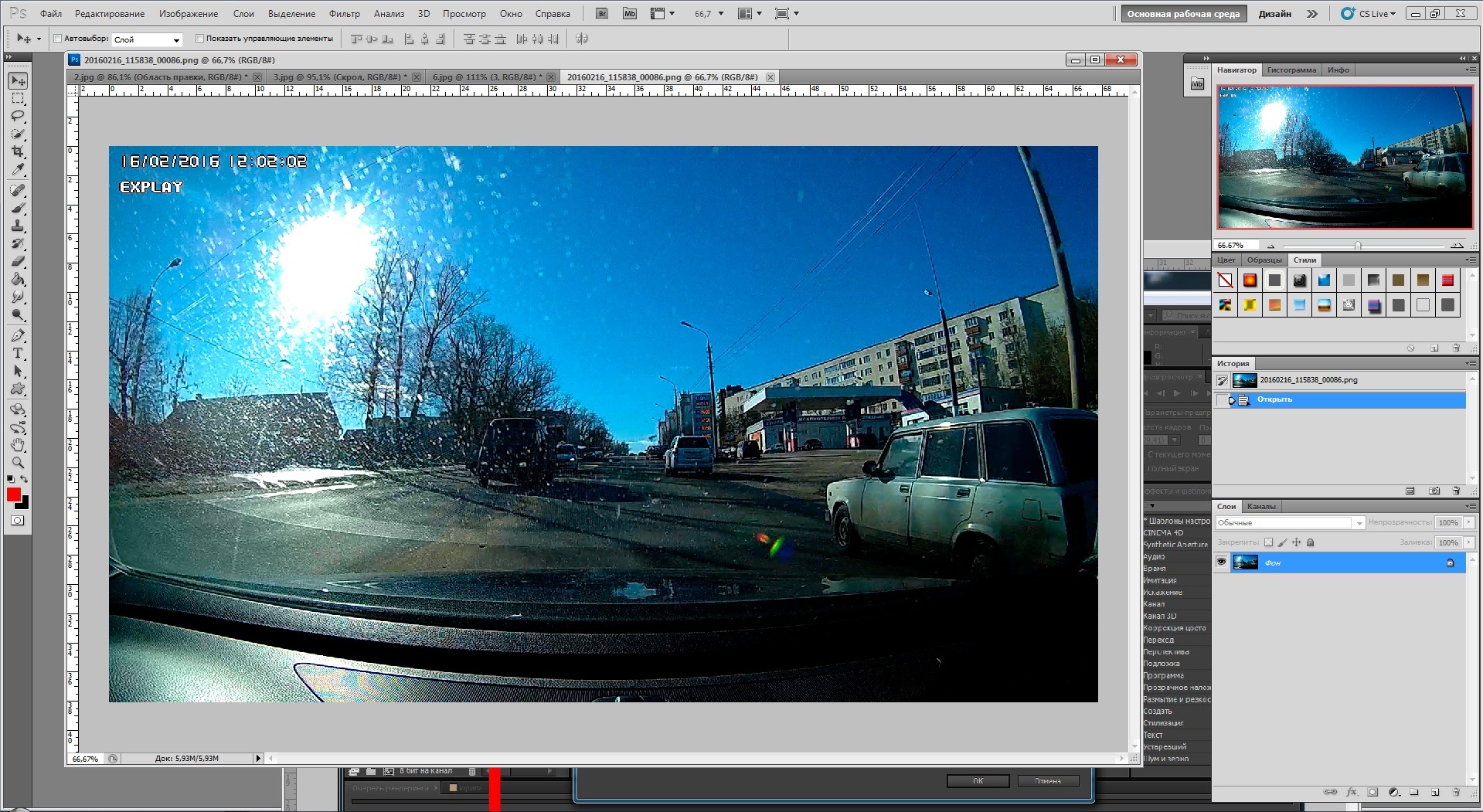This screenshot has width=1483, height=812.
Task: Select the Smudge tool
Action: [x=18, y=297]
